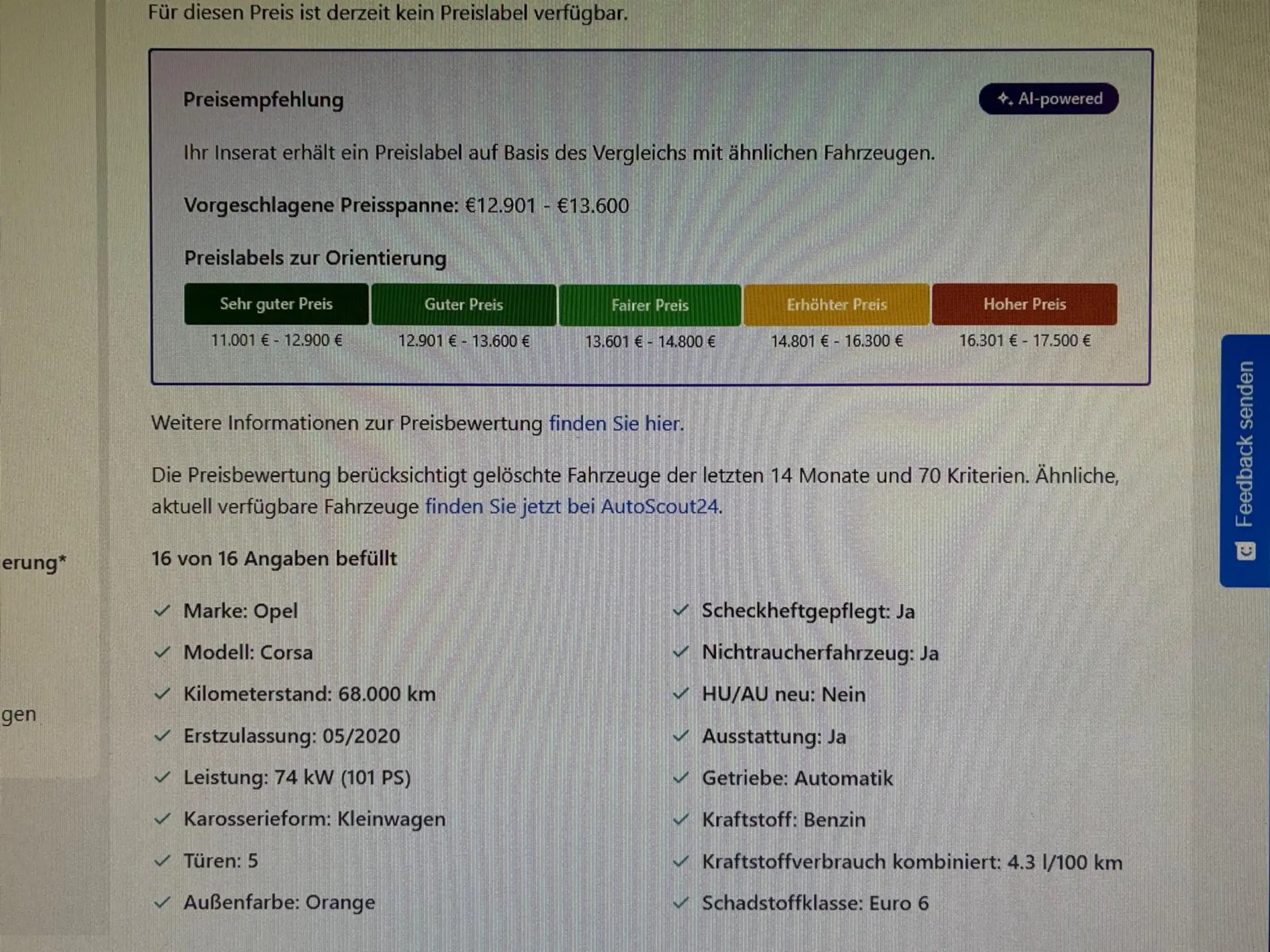
Task: Click the Kraftstoff: Benzin entry
Action: (784, 820)
